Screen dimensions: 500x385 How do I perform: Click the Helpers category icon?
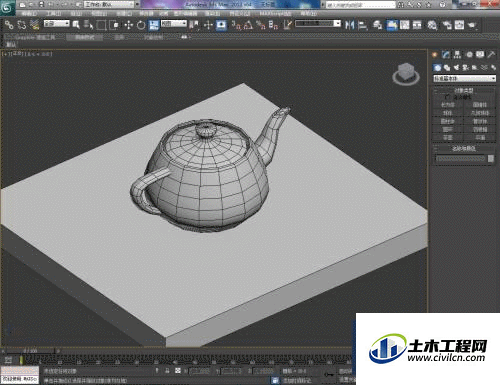(475, 68)
